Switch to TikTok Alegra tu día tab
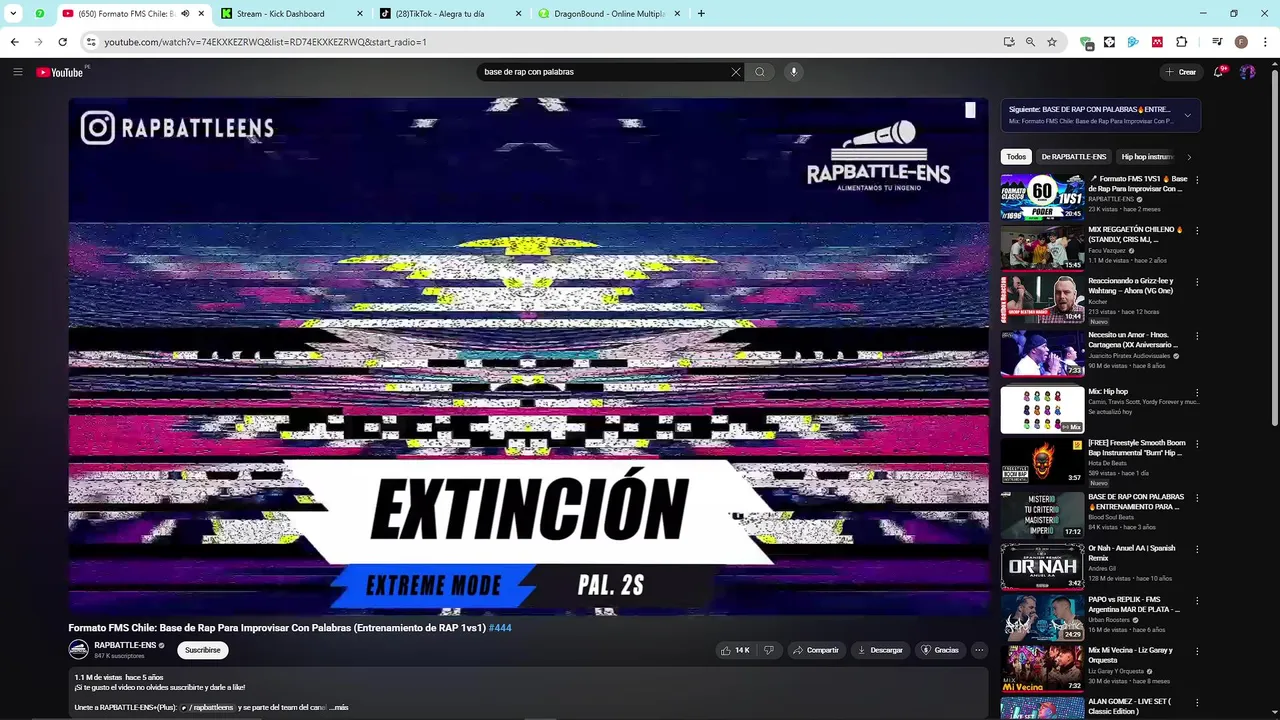 click(449, 14)
